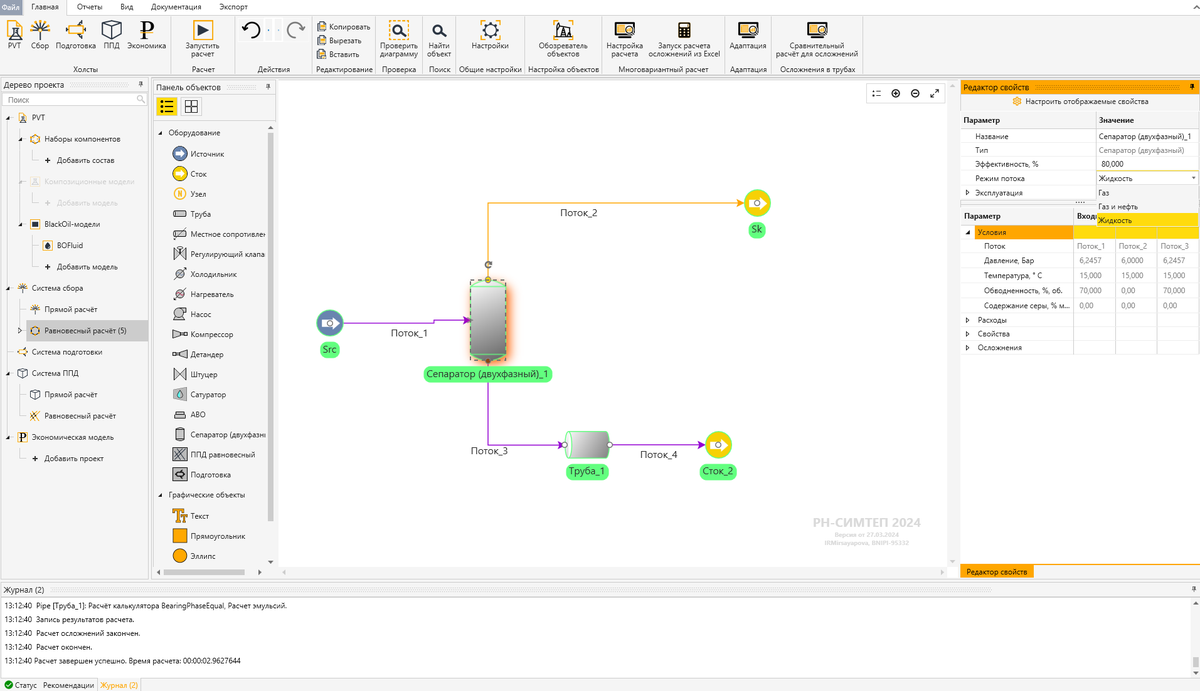Expand the Свойства section
Viewport: 1200px width, 691px height.
coord(967,334)
